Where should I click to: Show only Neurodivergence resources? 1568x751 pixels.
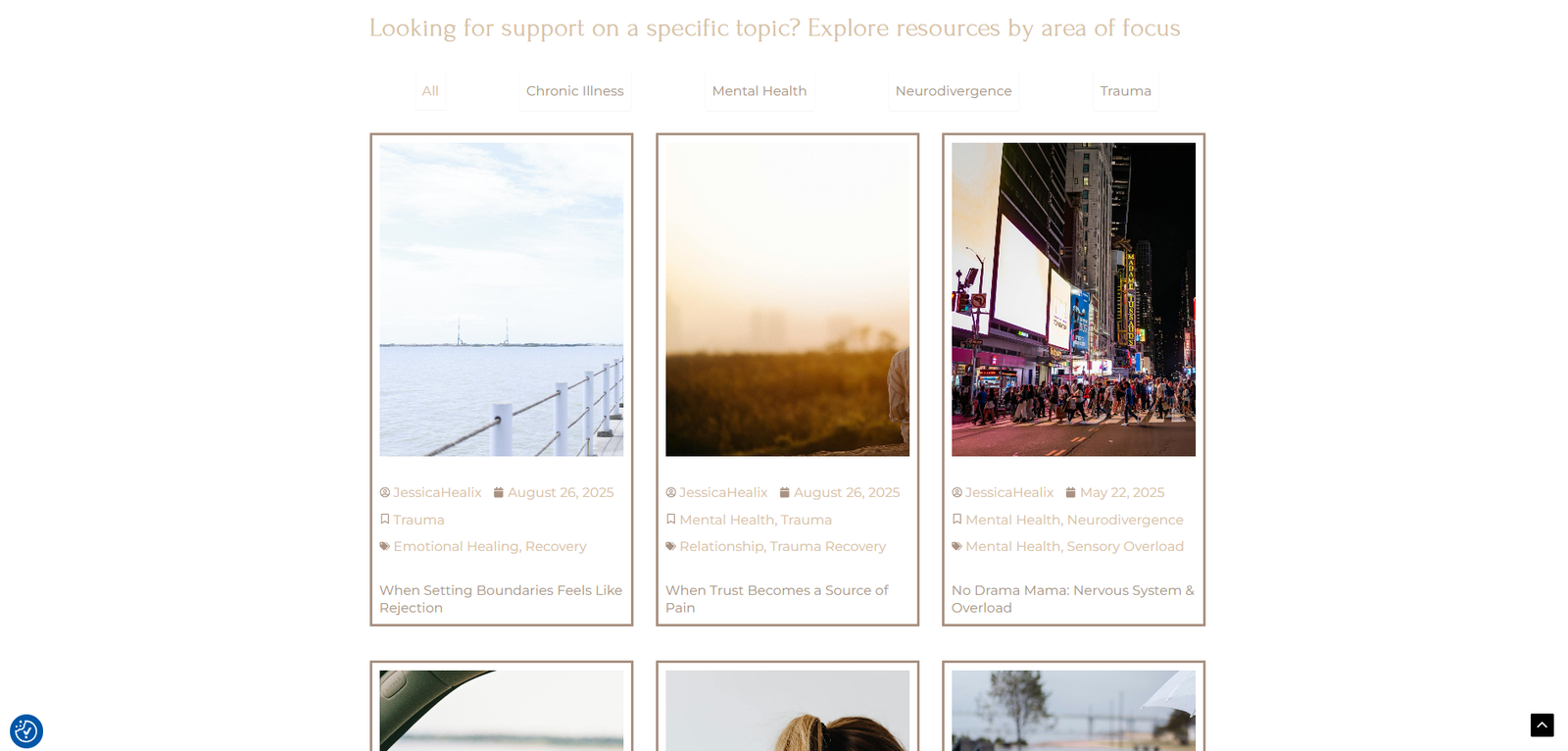pyautogui.click(x=954, y=91)
